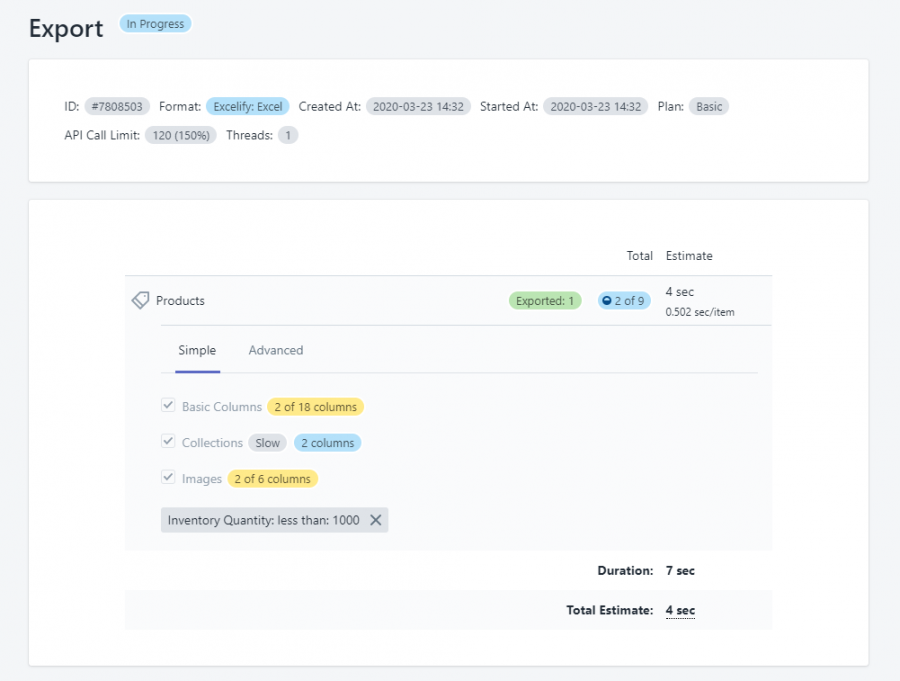Click the 2 of 18 columns badge
The width and height of the screenshot is (900, 681).
tap(315, 406)
